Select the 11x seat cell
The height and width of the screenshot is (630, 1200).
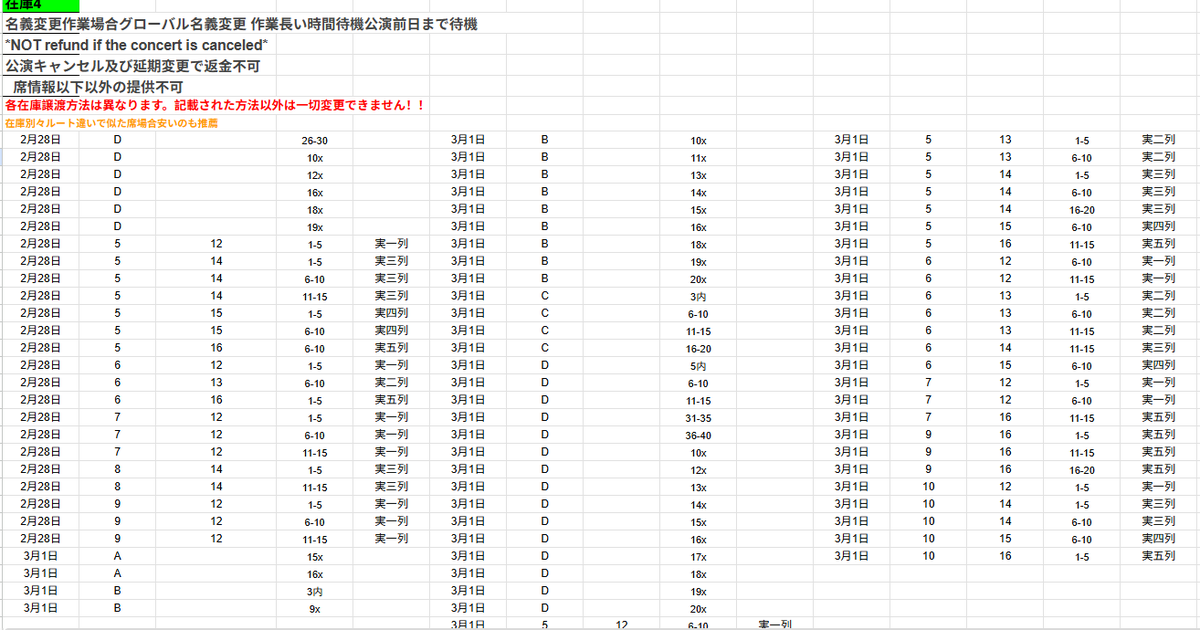(x=698, y=158)
